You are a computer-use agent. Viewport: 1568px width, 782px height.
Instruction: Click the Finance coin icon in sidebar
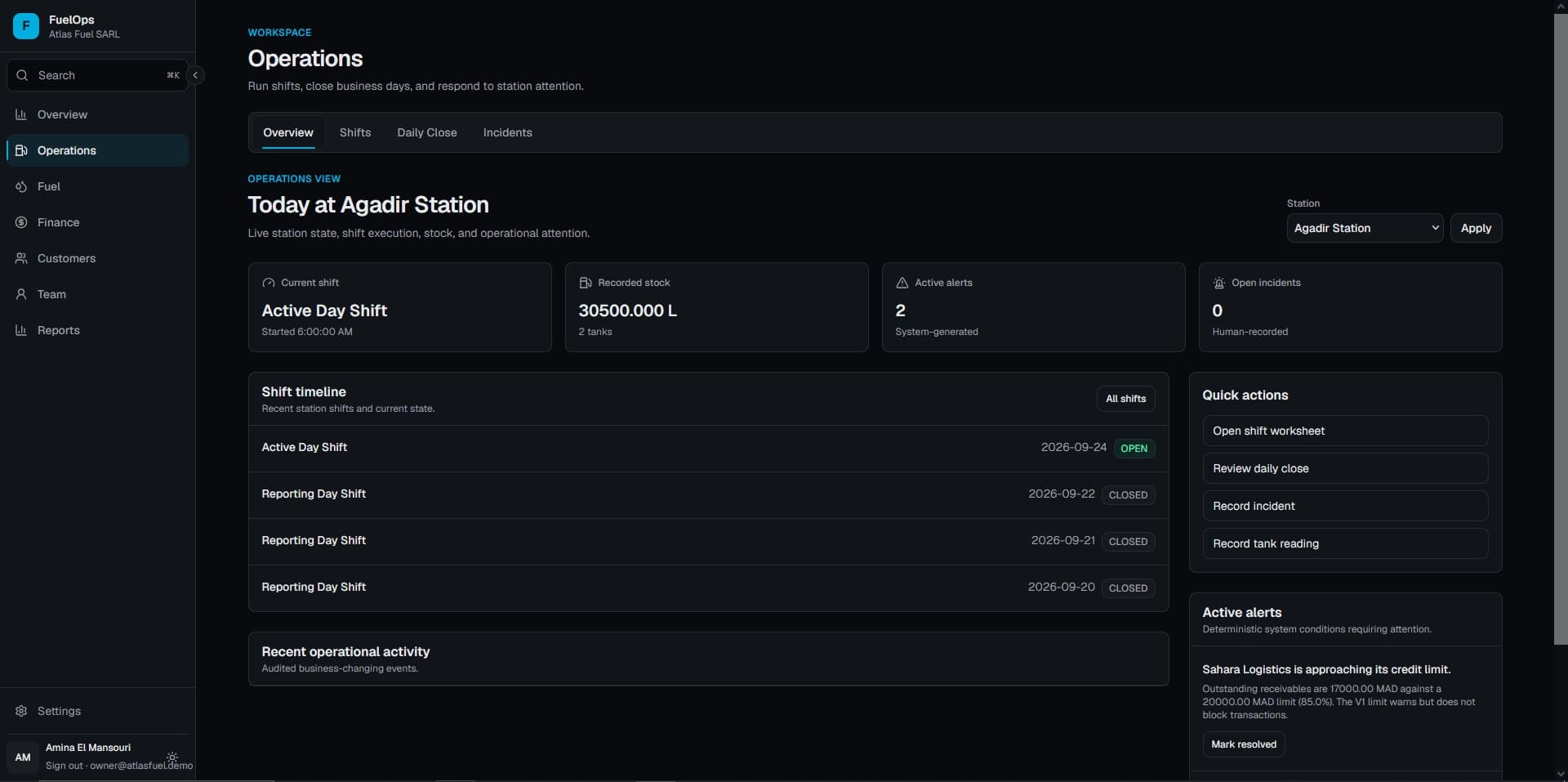(x=21, y=222)
